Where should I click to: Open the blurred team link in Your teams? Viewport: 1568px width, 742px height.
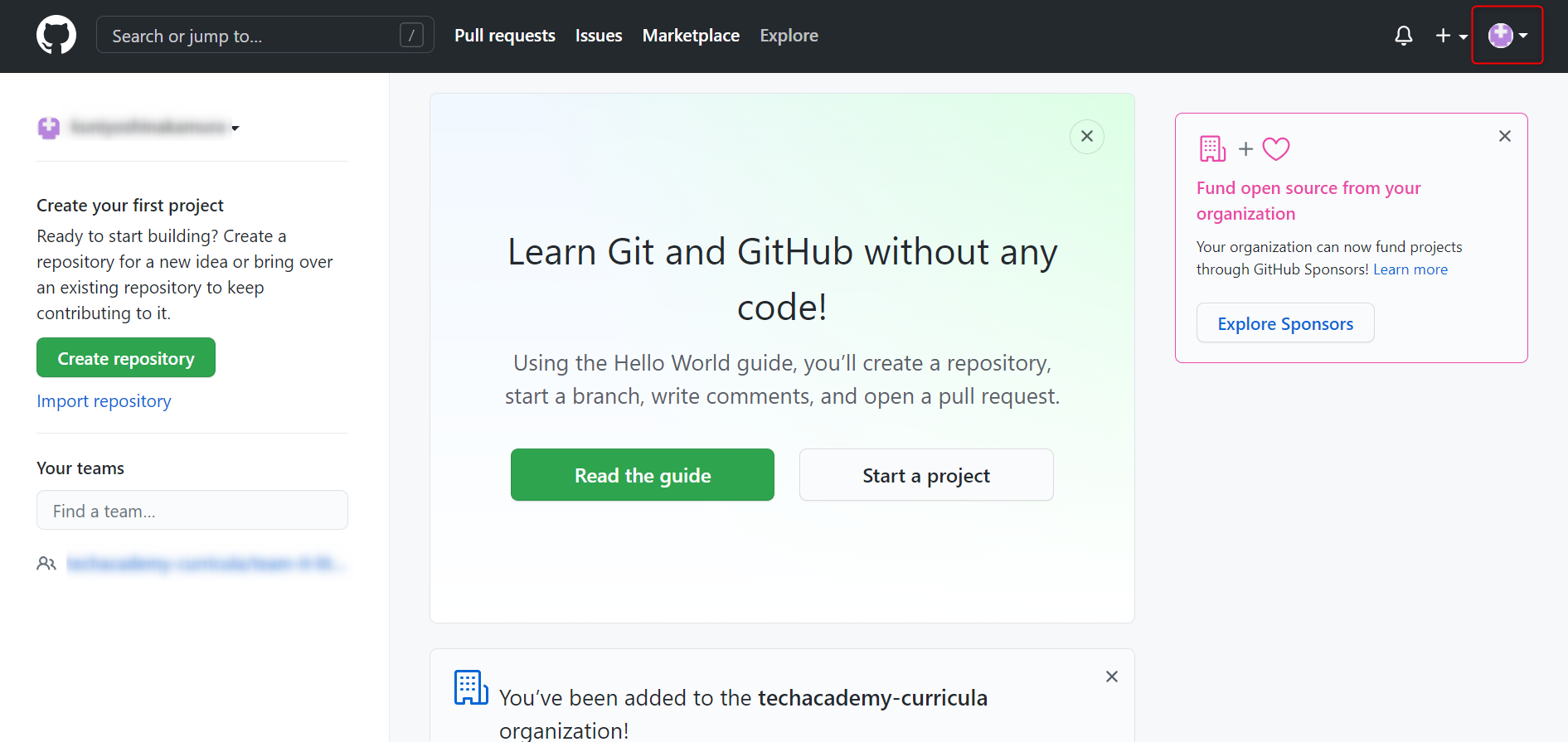[x=206, y=564]
